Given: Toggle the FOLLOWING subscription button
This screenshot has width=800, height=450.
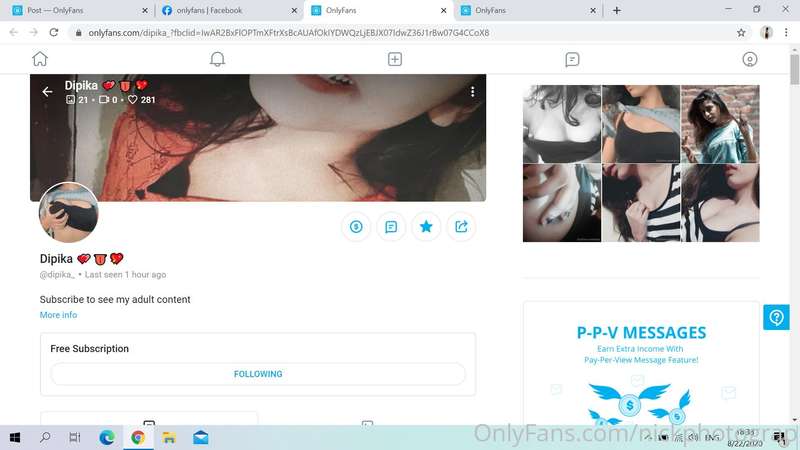Looking at the screenshot, I should (258, 374).
